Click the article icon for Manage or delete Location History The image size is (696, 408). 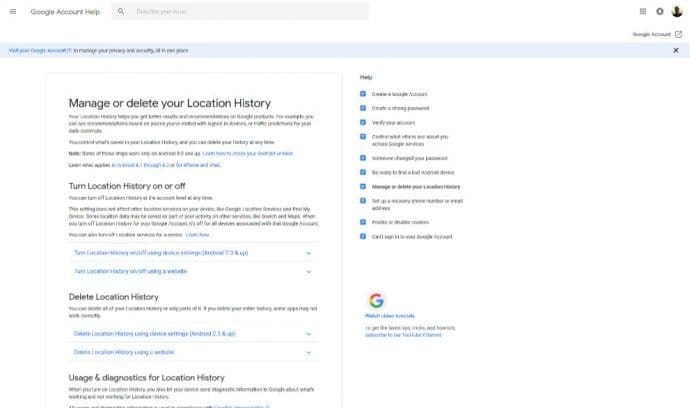point(363,187)
